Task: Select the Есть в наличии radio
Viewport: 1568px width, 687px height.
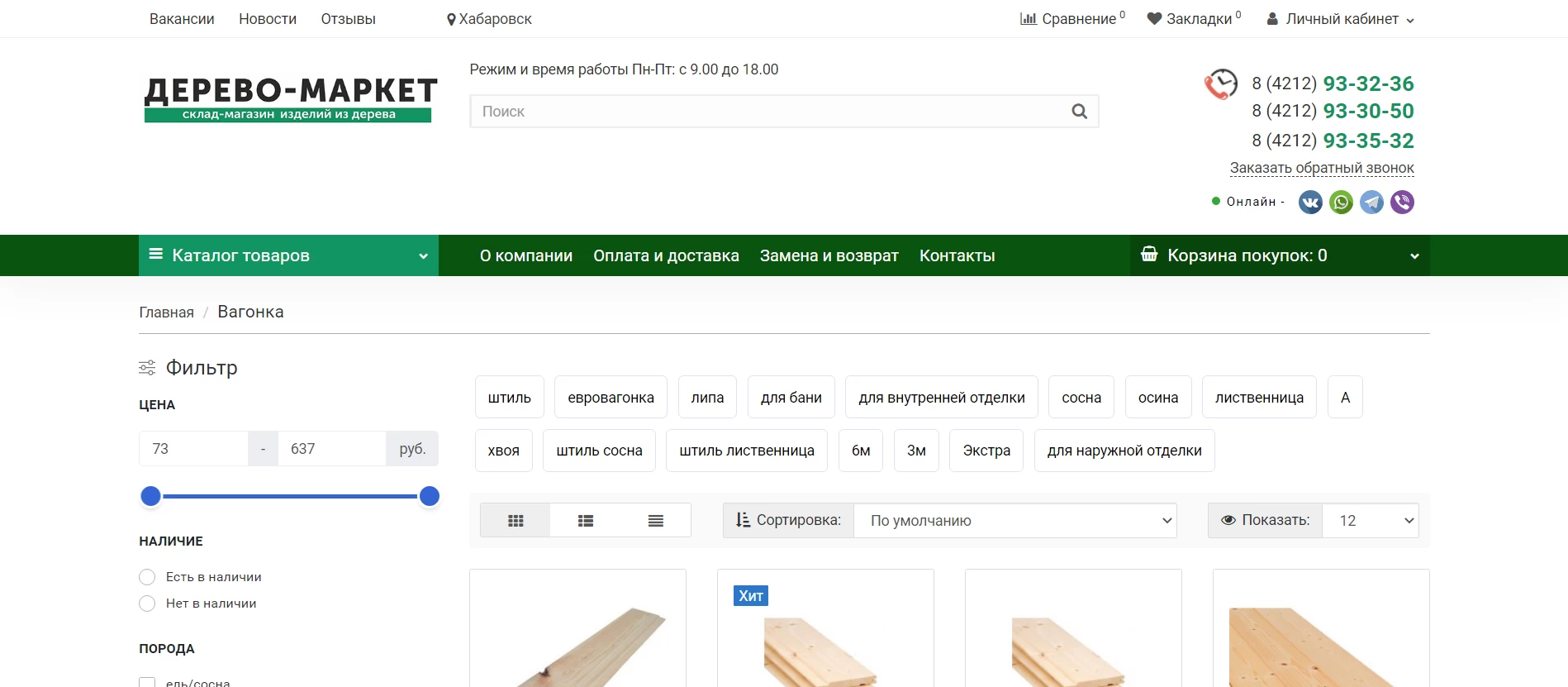Action: (x=147, y=577)
